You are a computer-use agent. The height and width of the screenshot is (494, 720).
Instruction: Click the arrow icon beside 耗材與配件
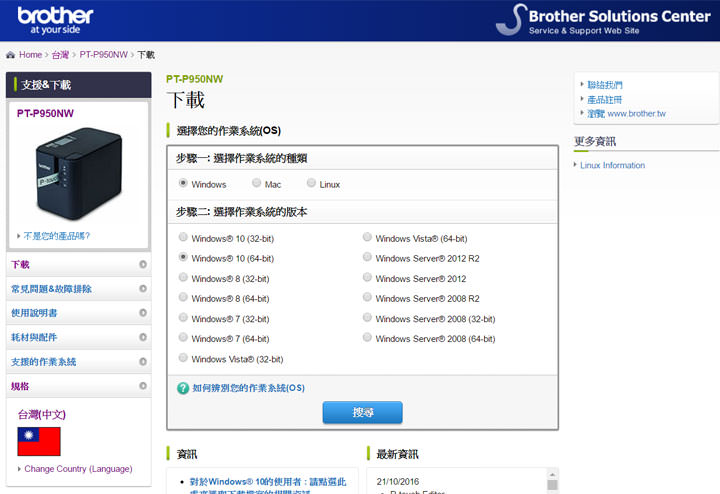click(143, 337)
